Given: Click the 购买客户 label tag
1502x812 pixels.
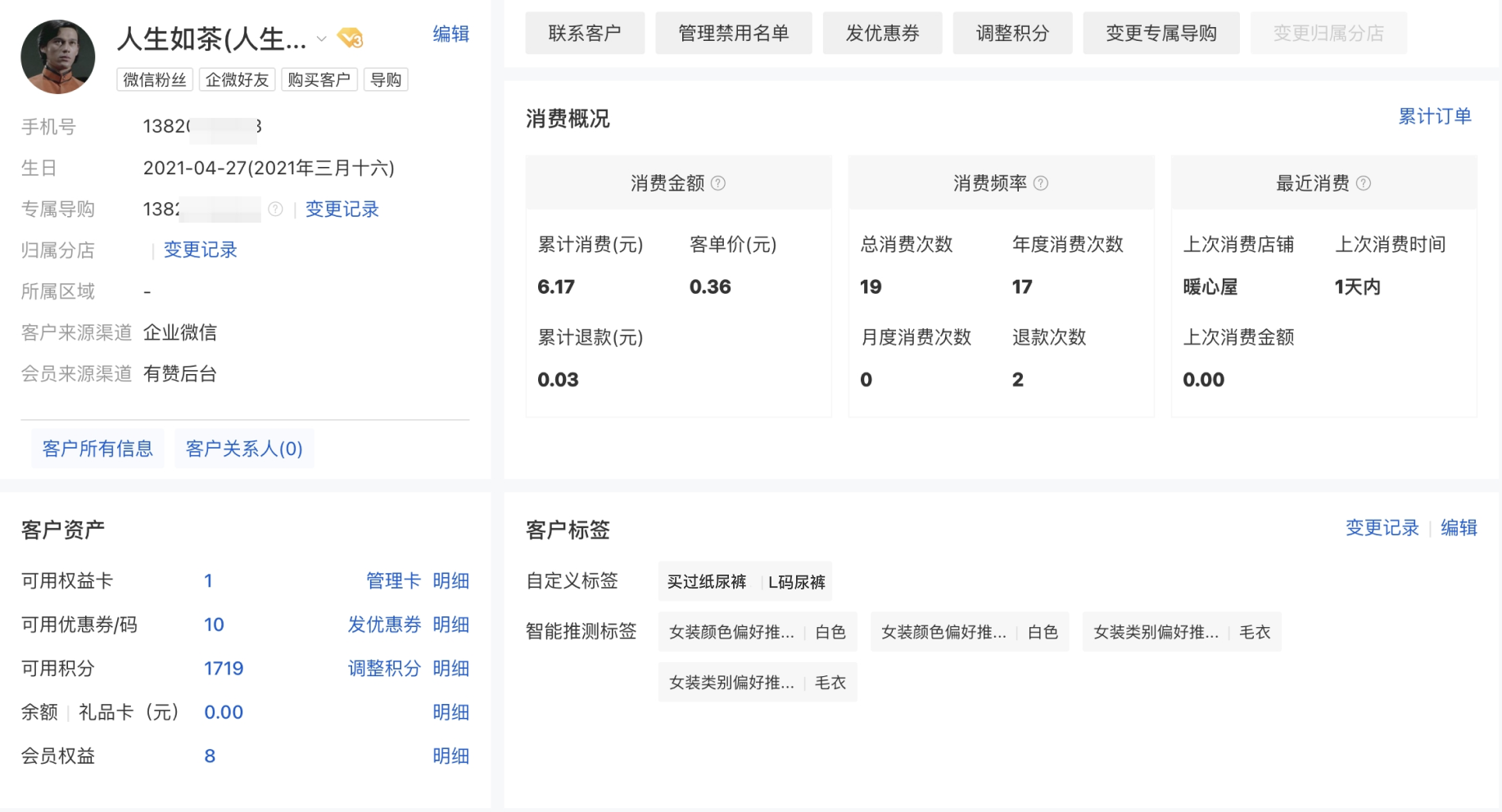Looking at the screenshot, I should 319,80.
